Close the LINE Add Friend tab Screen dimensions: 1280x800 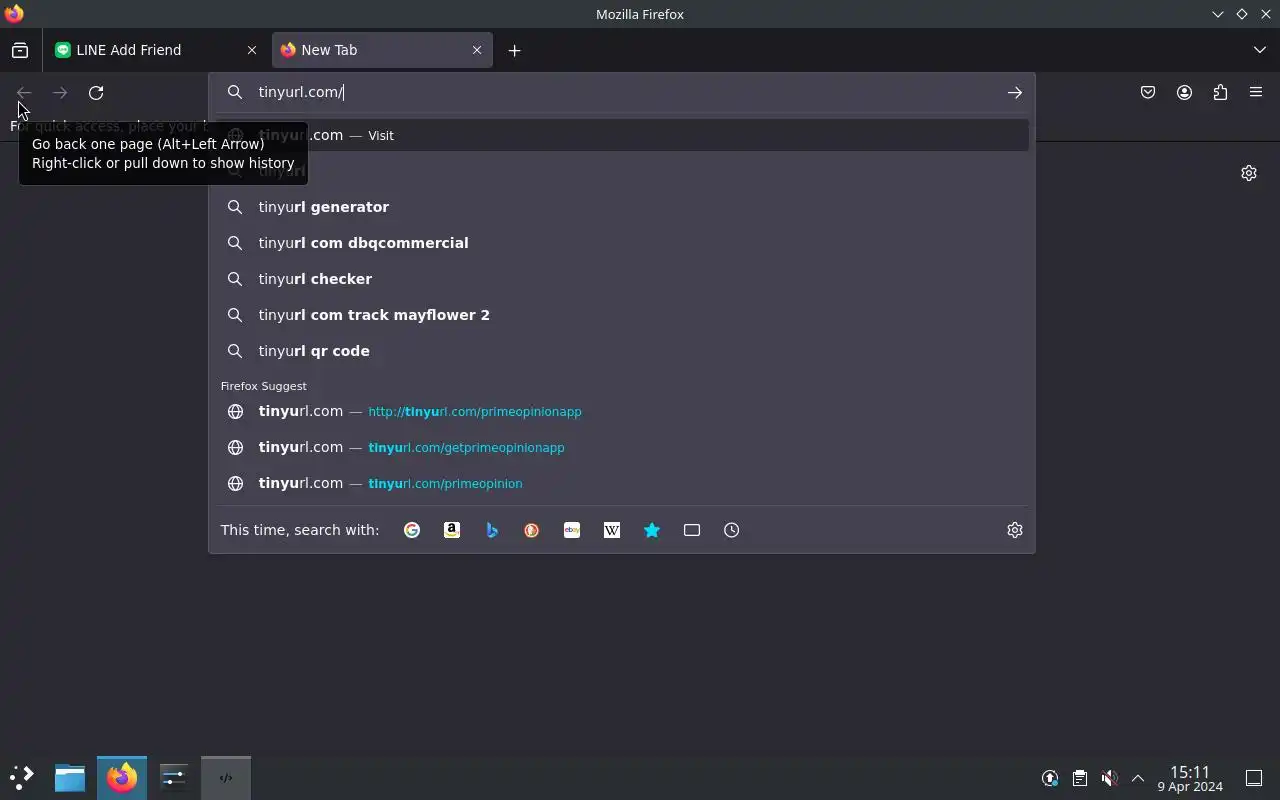[x=252, y=50]
